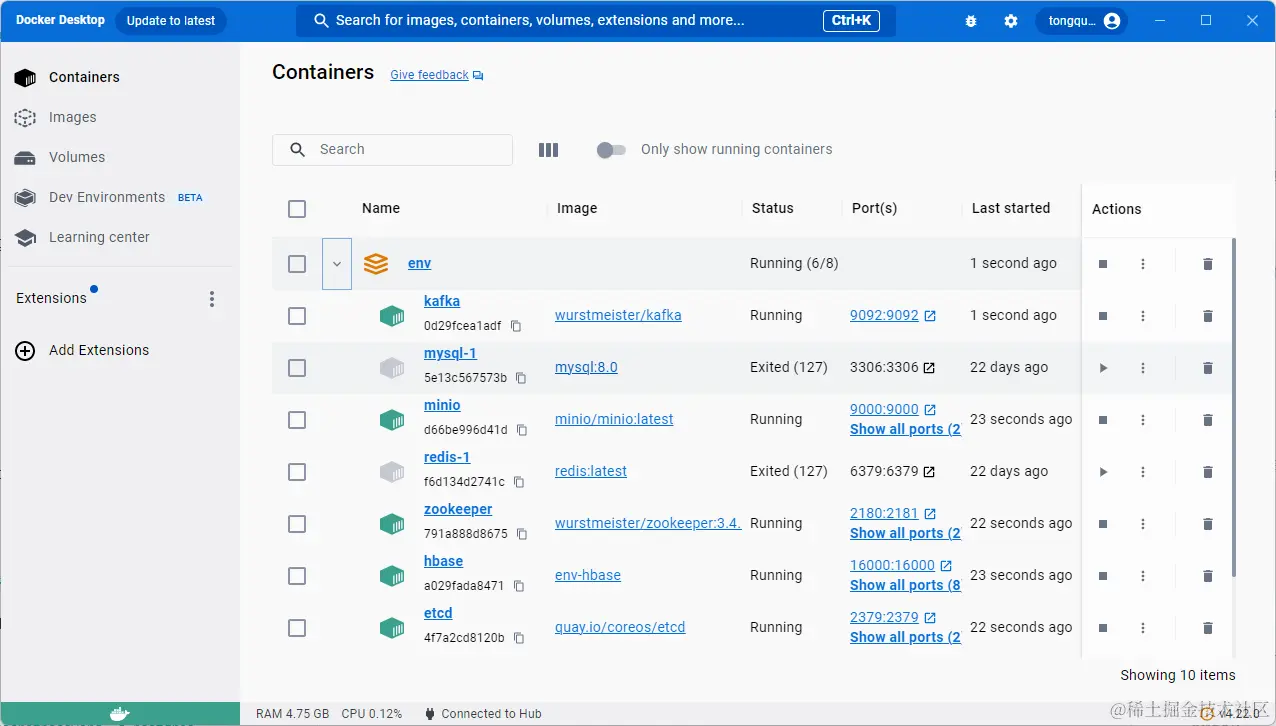The width and height of the screenshot is (1276, 726).
Task: Open mysql port 3306 external link icon
Action: click(929, 368)
